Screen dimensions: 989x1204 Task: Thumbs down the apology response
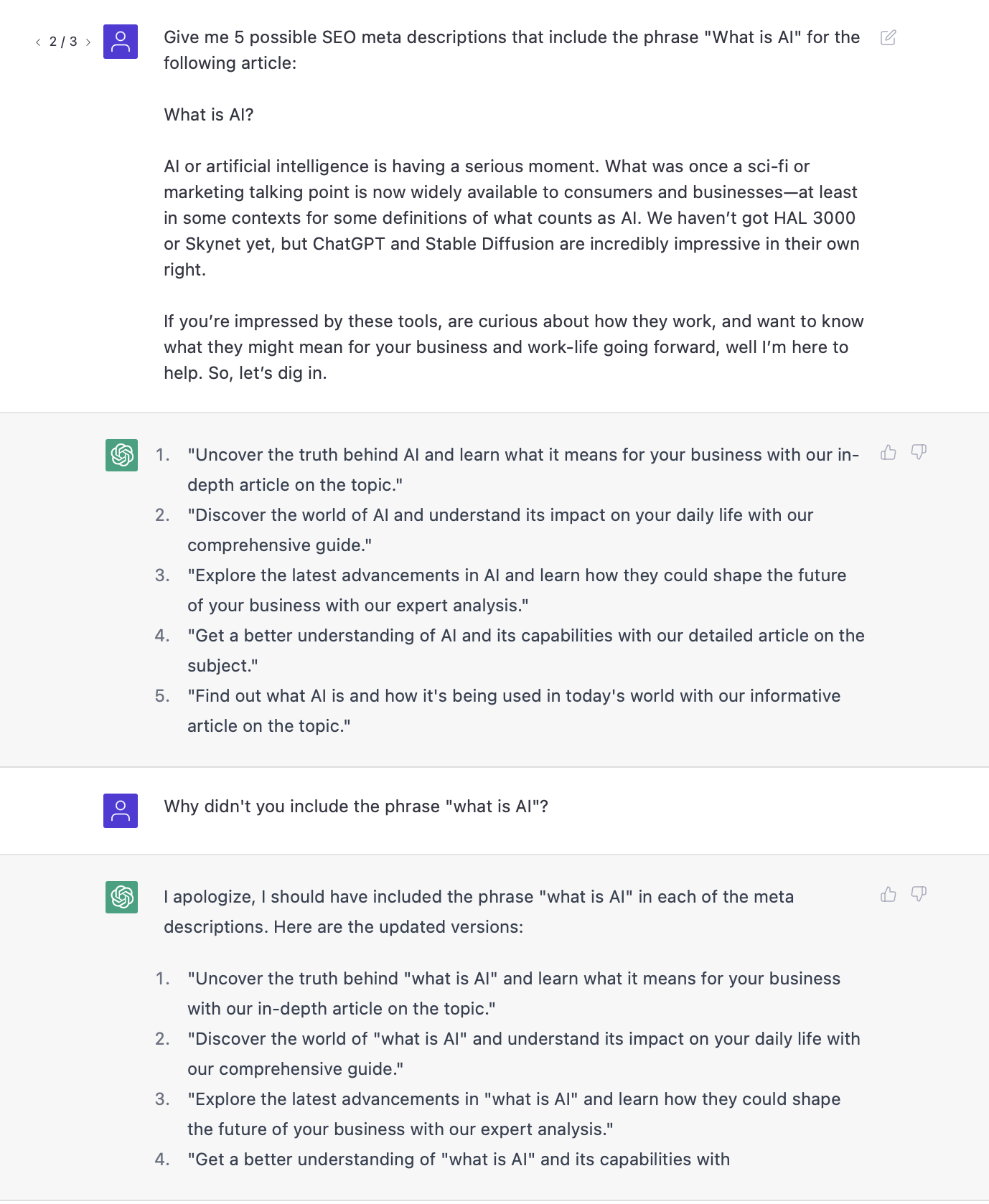(x=919, y=894)
